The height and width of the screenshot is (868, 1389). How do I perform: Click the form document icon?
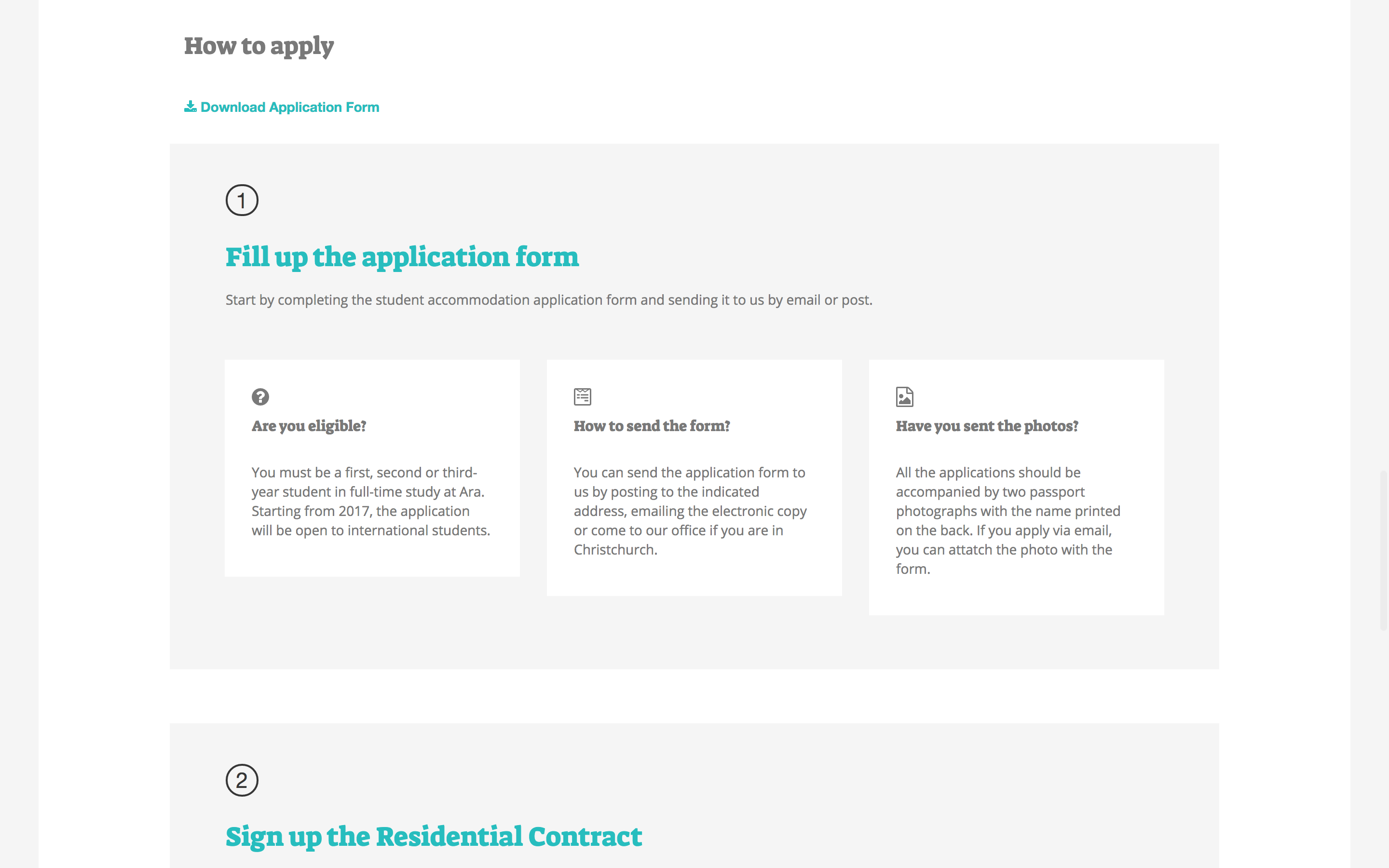point(582,397)
